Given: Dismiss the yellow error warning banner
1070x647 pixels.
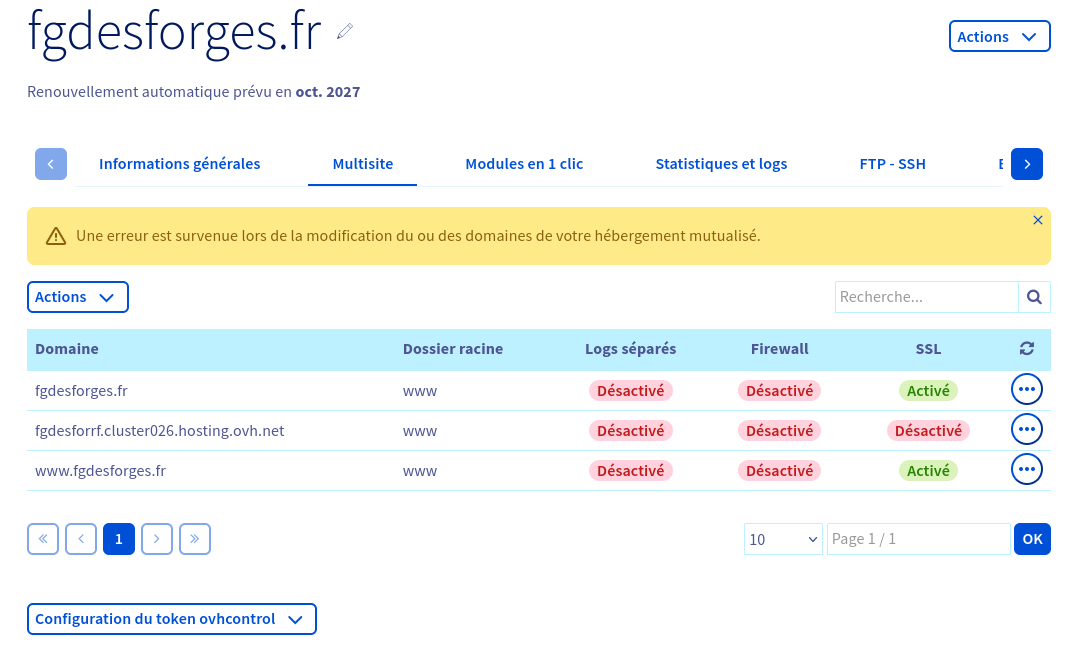Looking at the screenshot, I should pyautogui.click(x=1037, y=220).
